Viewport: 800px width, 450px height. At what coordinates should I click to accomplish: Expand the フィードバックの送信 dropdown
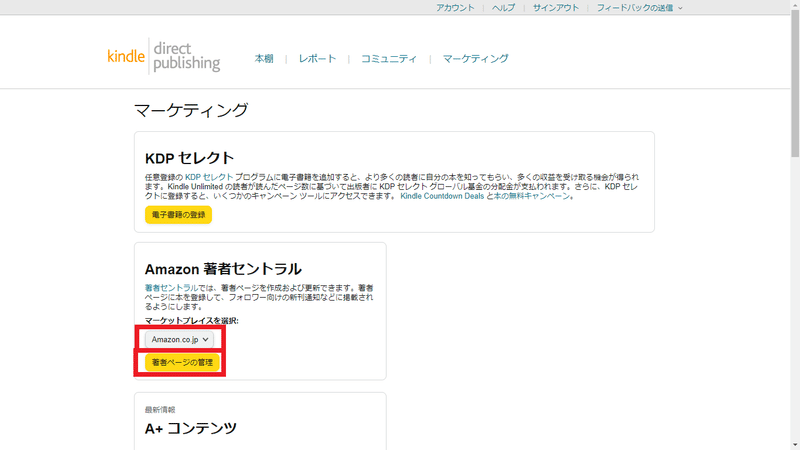(x=639, y=8)
